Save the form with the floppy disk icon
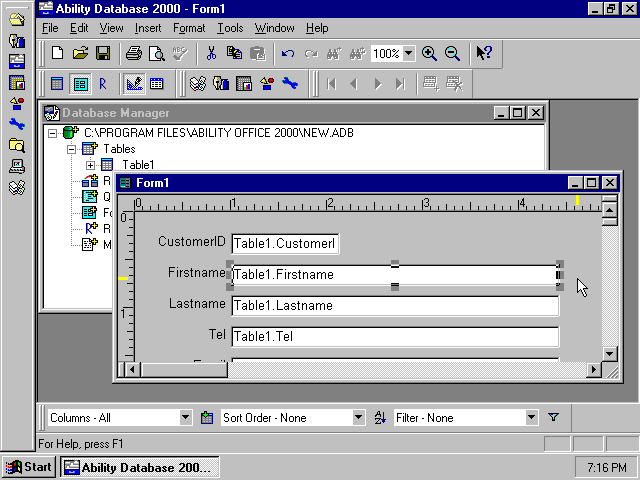 coord(103,53)
